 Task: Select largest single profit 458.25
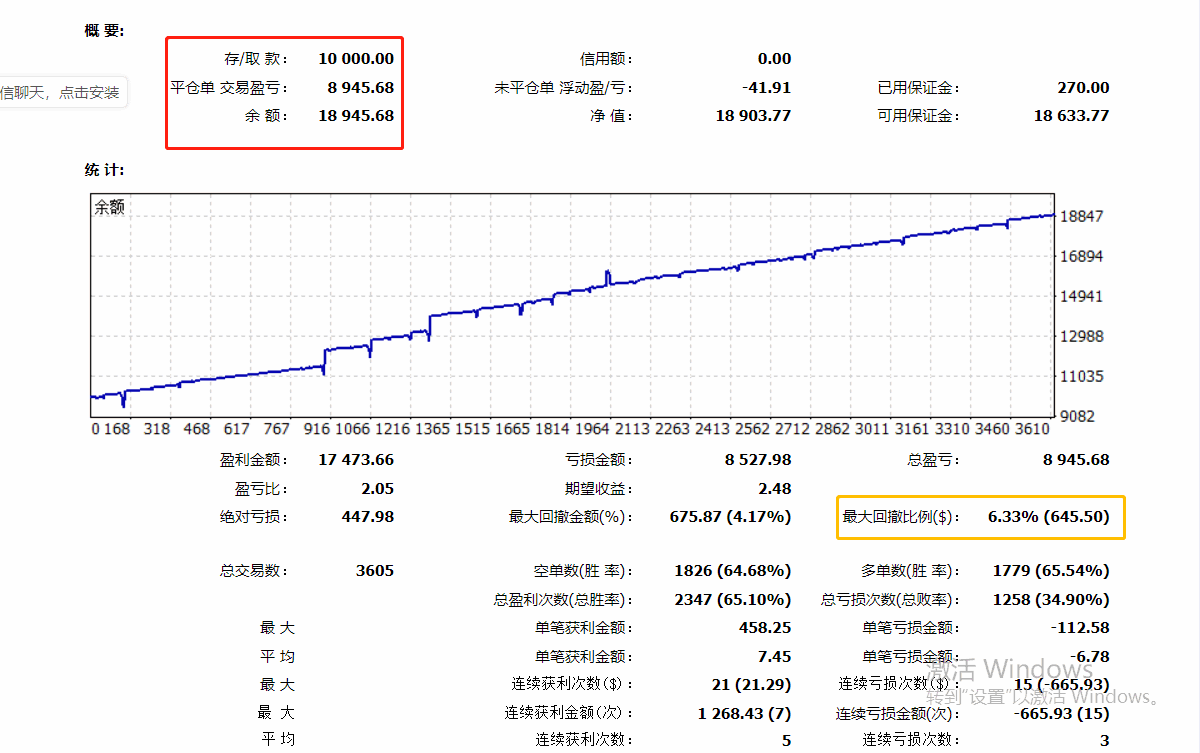[766, 628]
